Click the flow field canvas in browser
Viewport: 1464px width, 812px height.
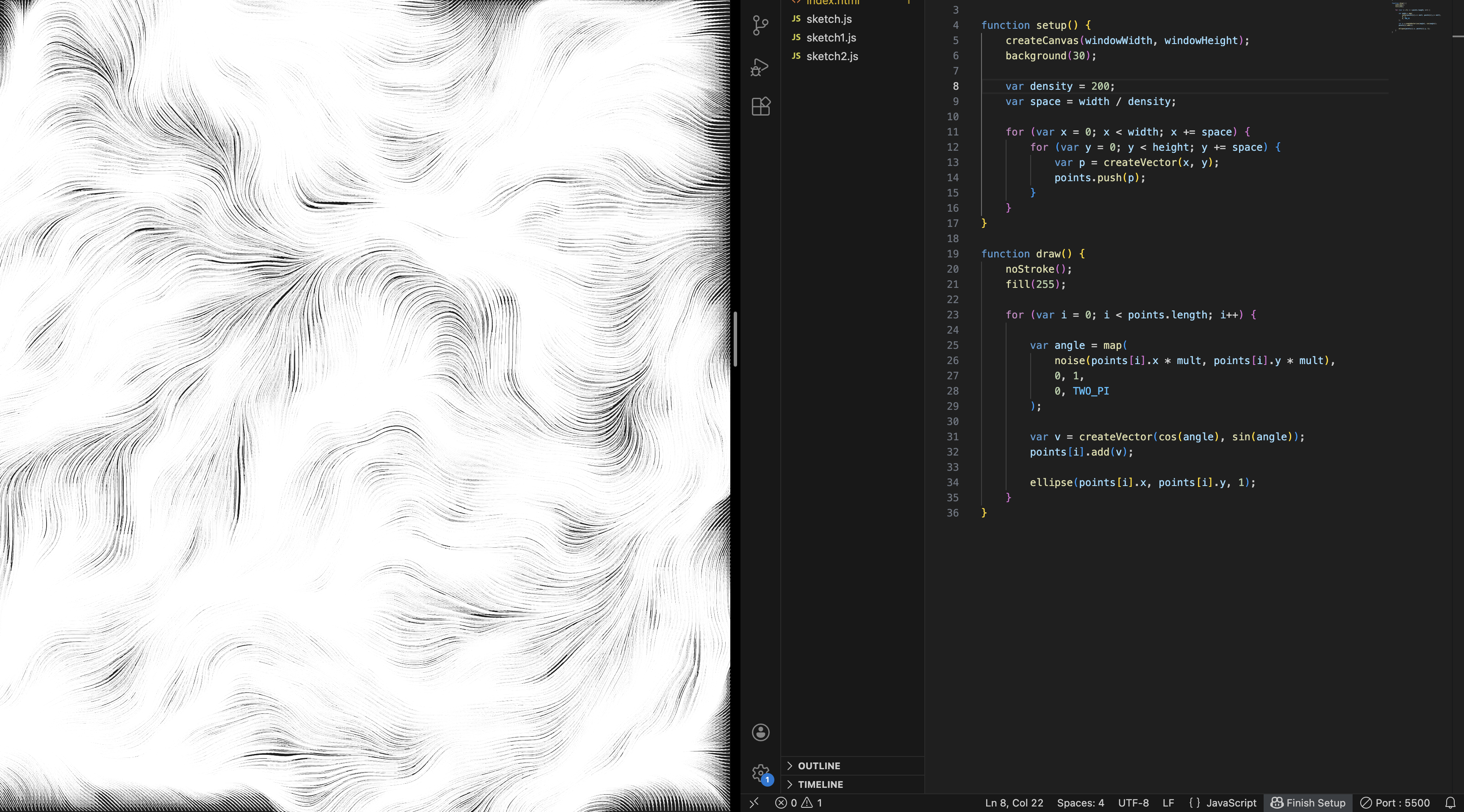(365, 406)
